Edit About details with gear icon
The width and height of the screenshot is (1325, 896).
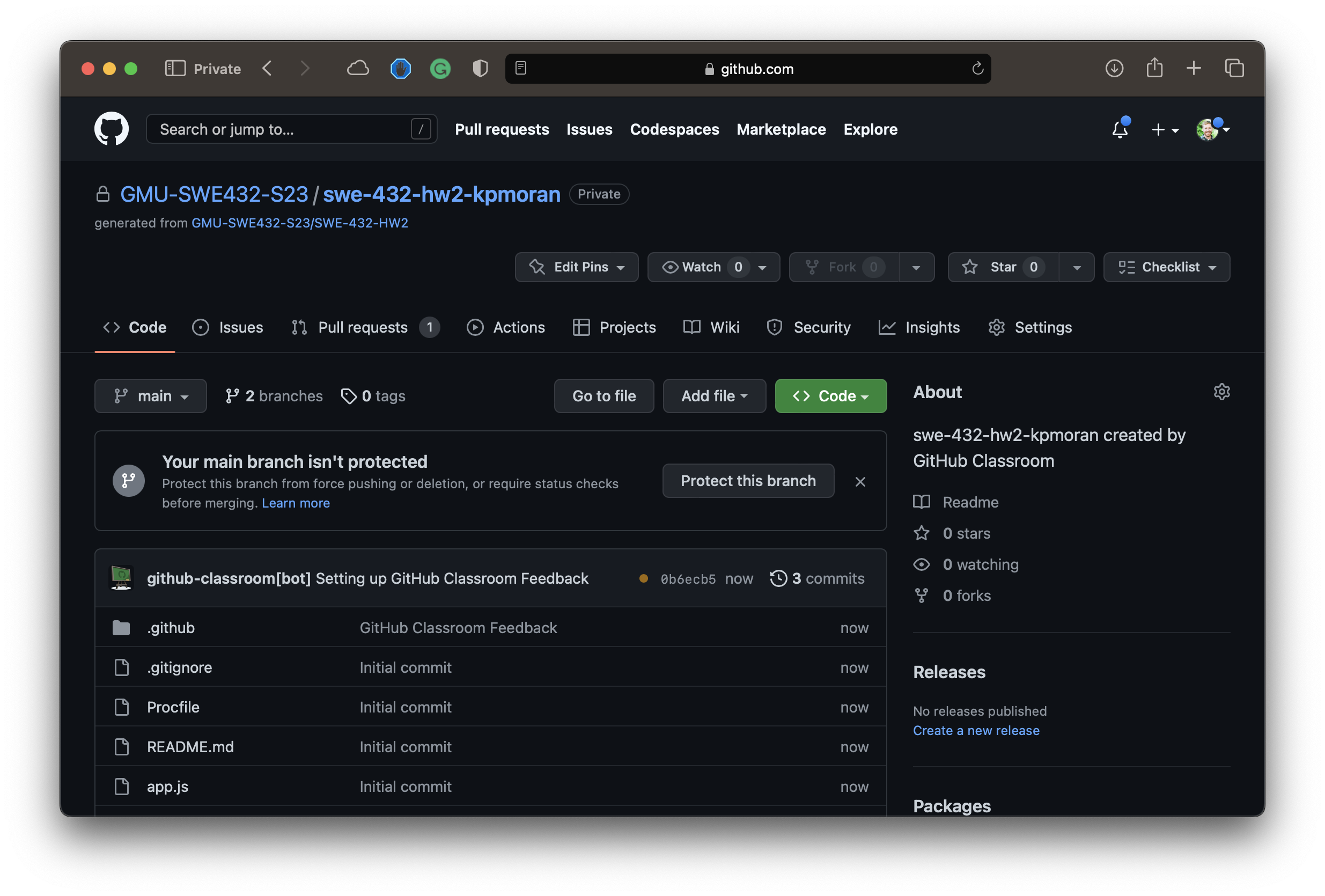(x=1221, y=392)
